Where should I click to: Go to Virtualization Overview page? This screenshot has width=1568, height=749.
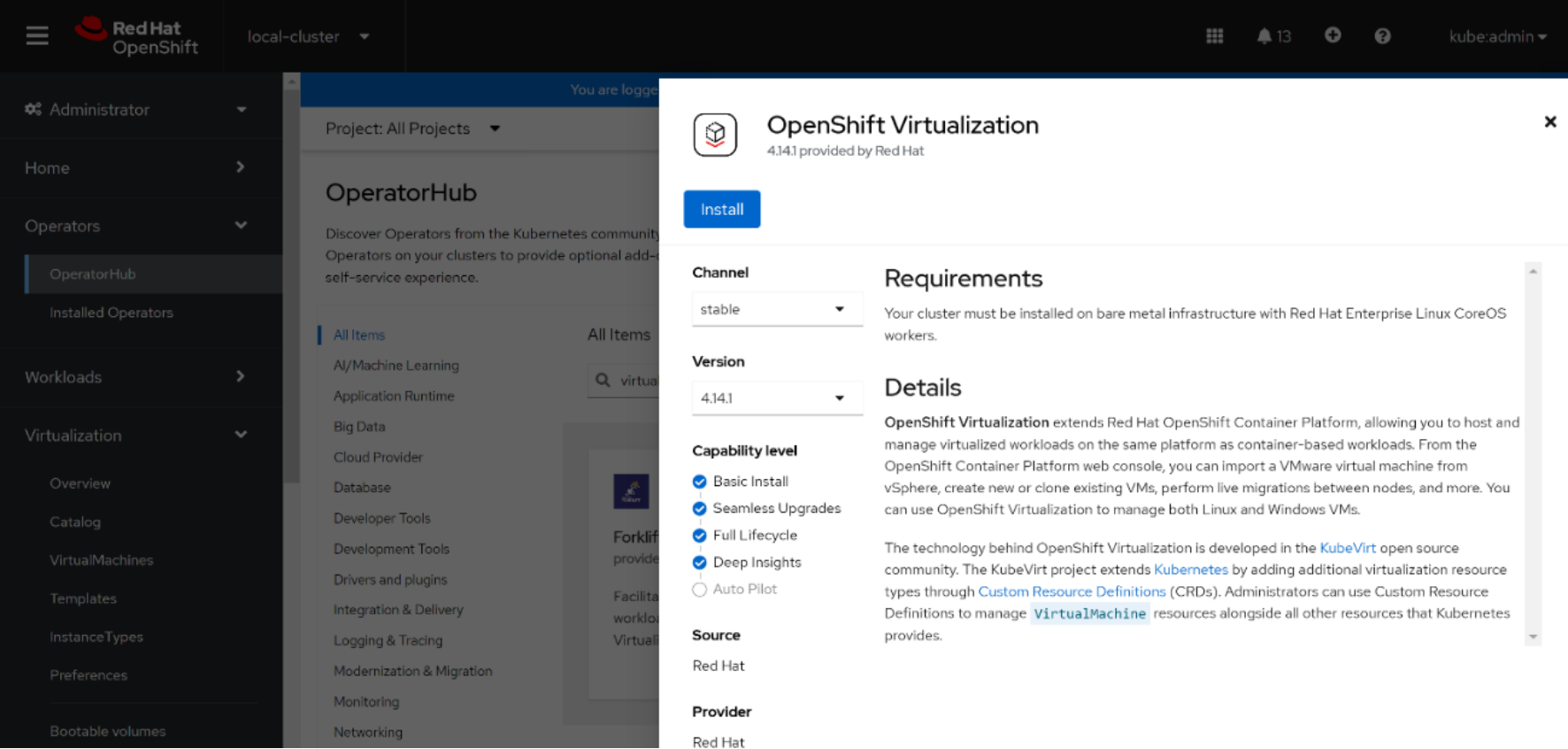[81, 483]
